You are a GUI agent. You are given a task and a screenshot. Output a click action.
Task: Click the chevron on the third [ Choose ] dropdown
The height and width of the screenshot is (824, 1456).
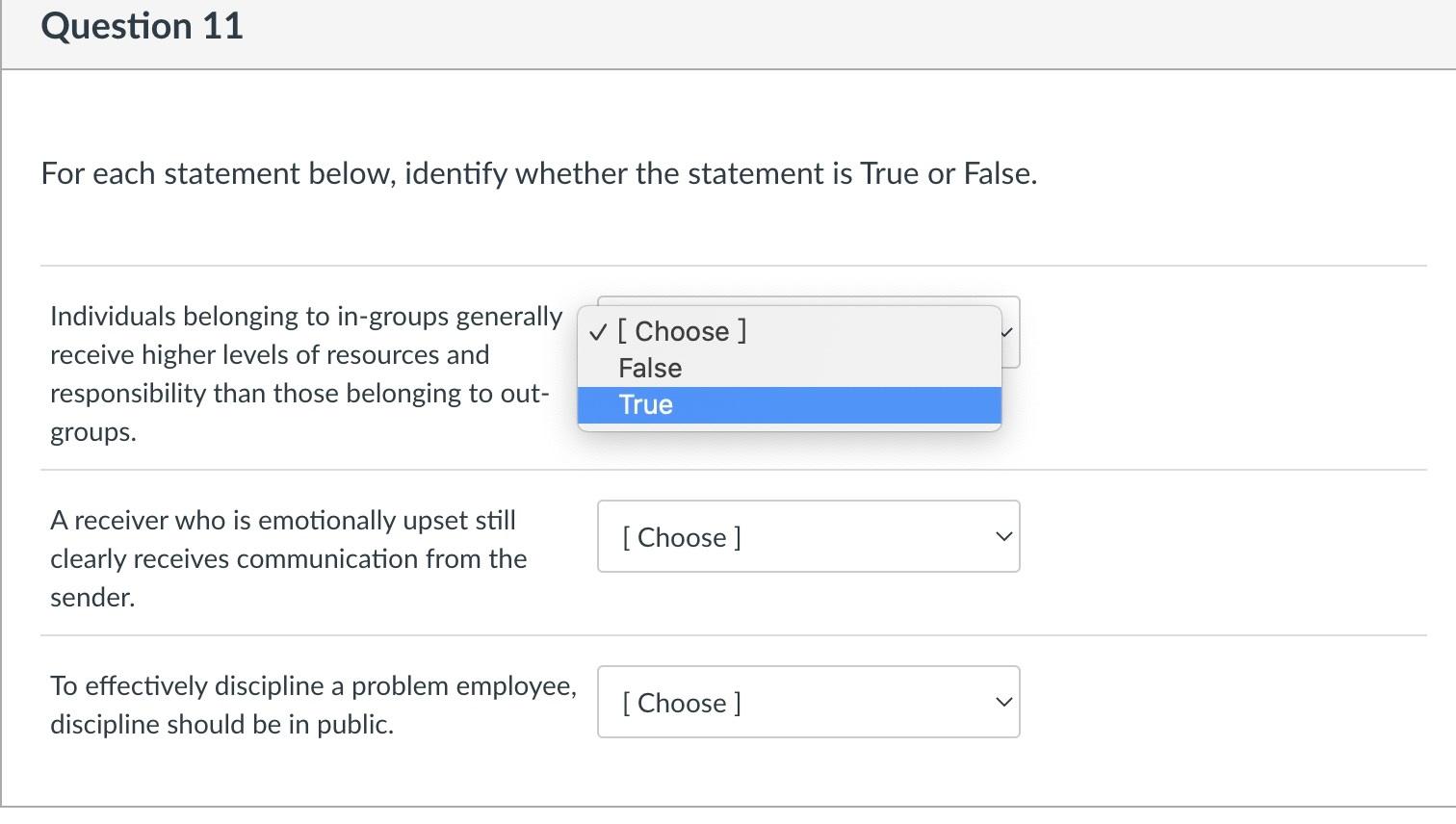click(x=1003, y=702)
